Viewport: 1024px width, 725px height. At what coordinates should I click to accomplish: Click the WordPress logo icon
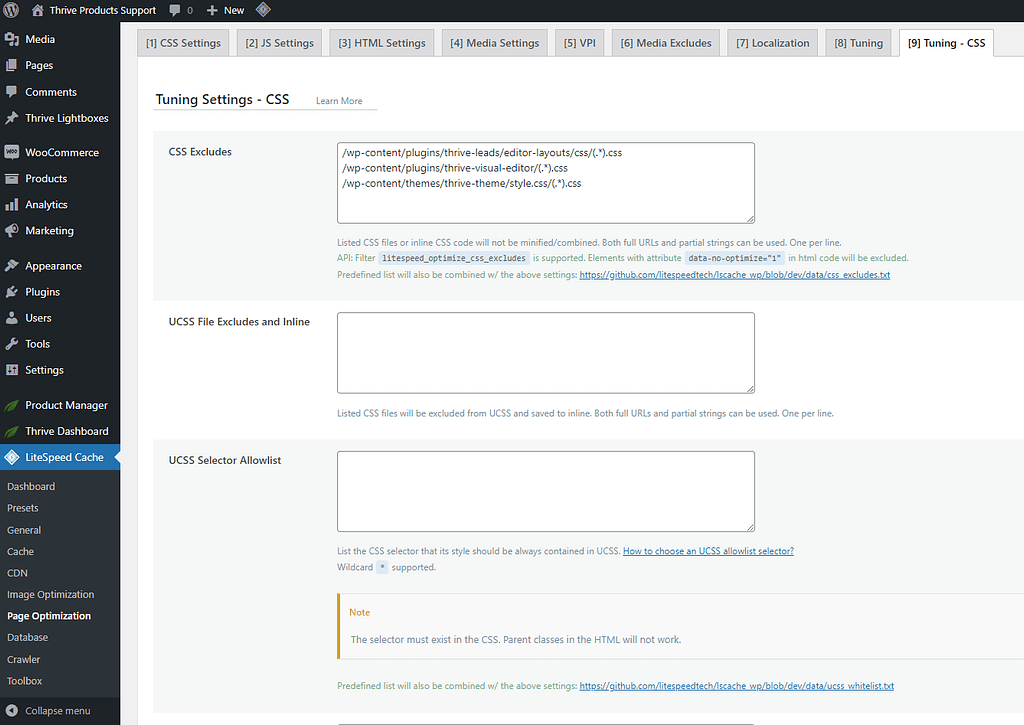11,10
